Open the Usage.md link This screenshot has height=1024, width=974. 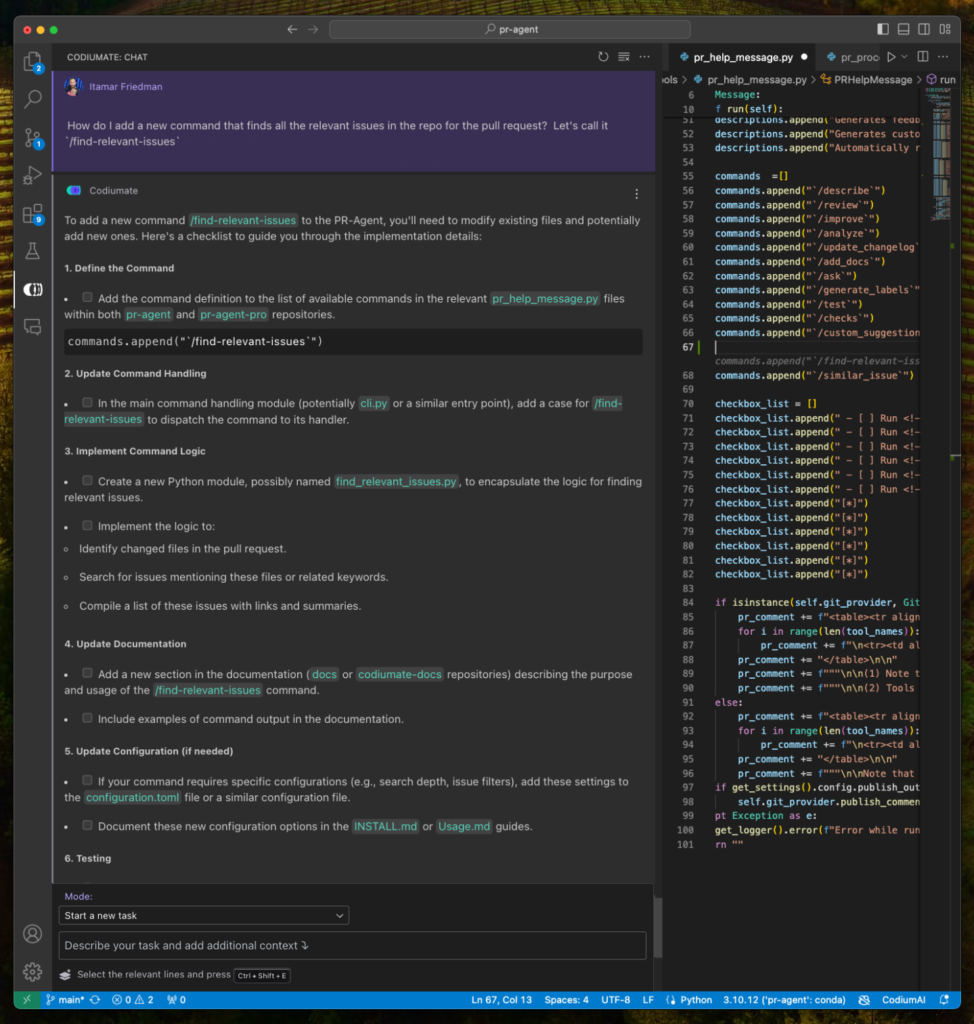tap(464, 827)
